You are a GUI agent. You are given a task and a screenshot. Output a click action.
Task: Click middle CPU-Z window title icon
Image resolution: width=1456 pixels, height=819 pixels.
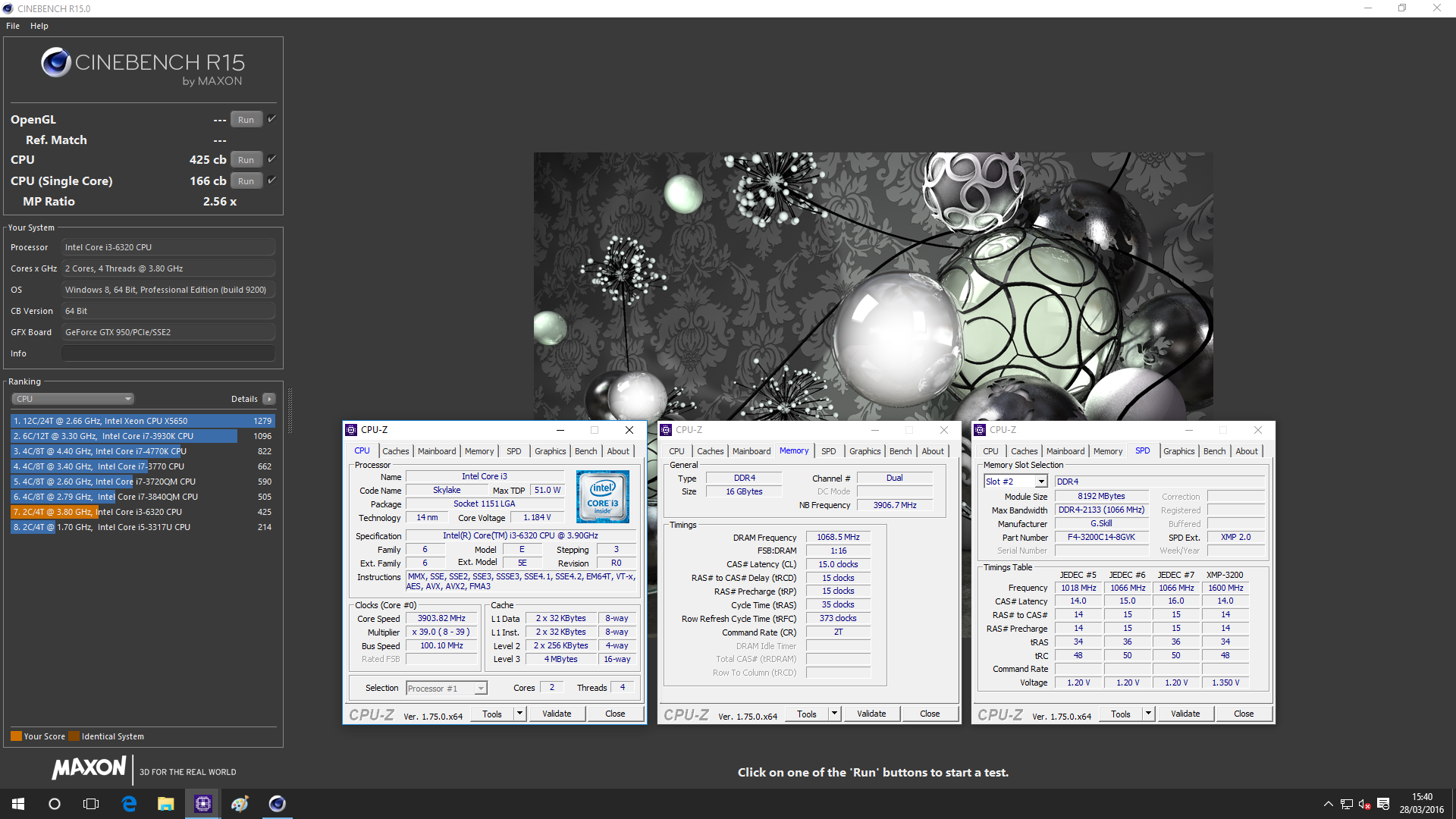point(666,430)
